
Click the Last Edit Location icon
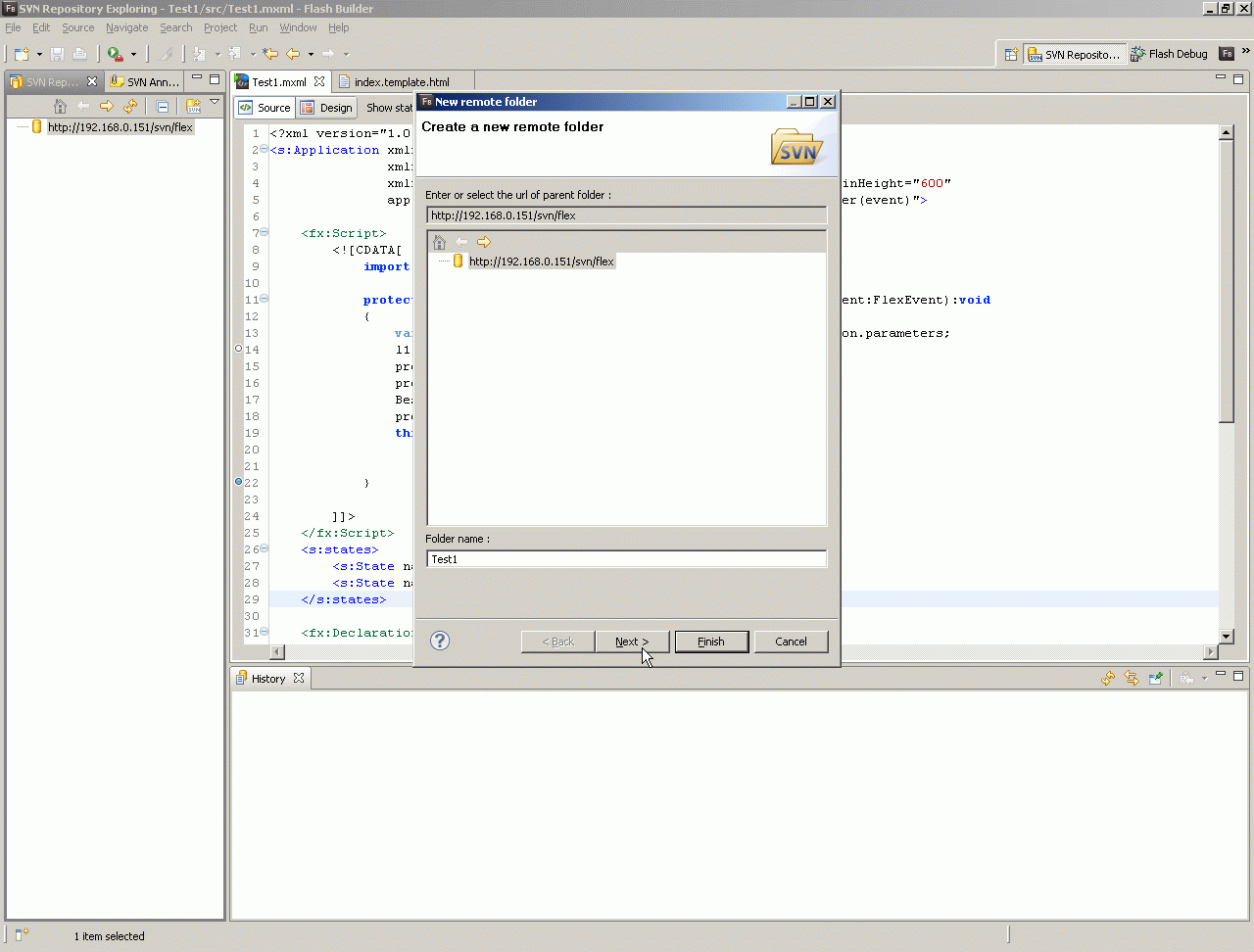click(270, 54)
